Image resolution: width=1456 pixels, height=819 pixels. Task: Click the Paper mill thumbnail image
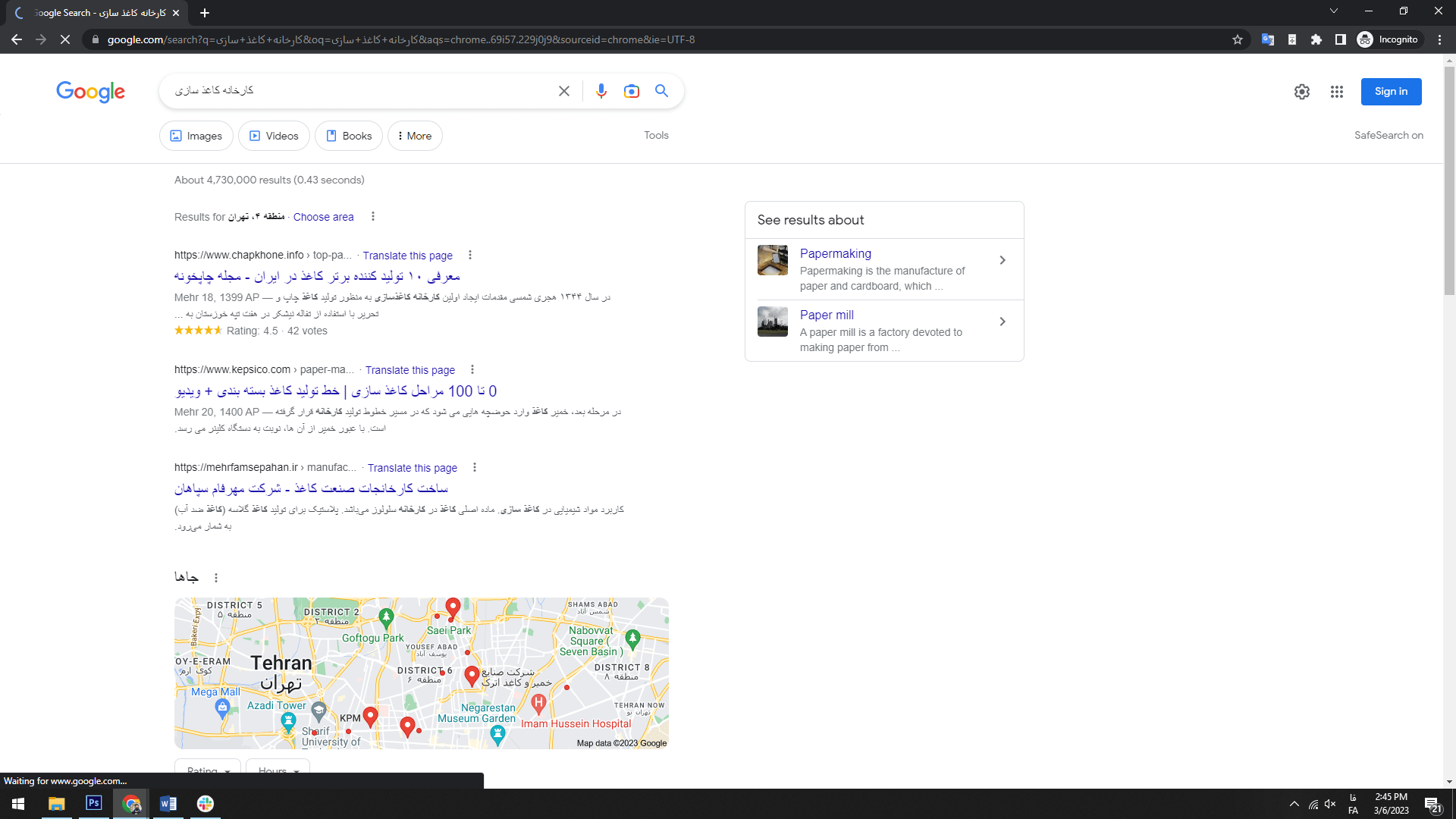773,322
